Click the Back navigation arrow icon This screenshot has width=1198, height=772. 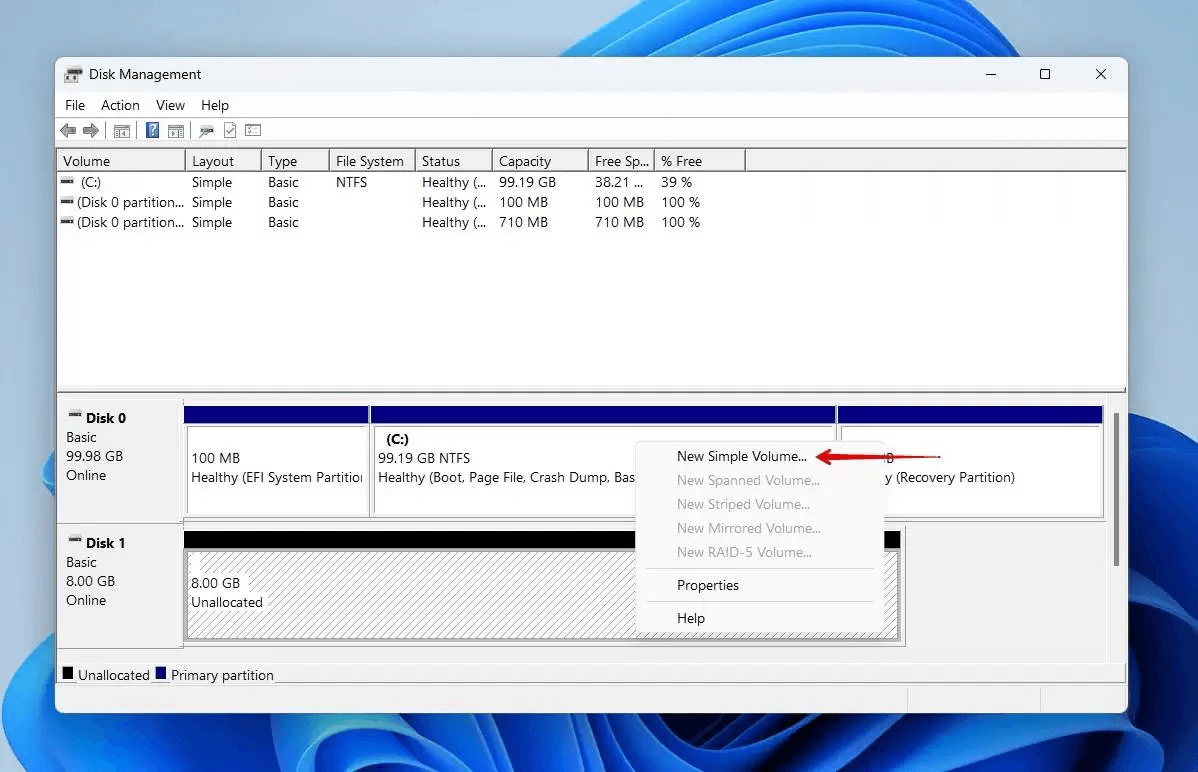tap(67, 130)
